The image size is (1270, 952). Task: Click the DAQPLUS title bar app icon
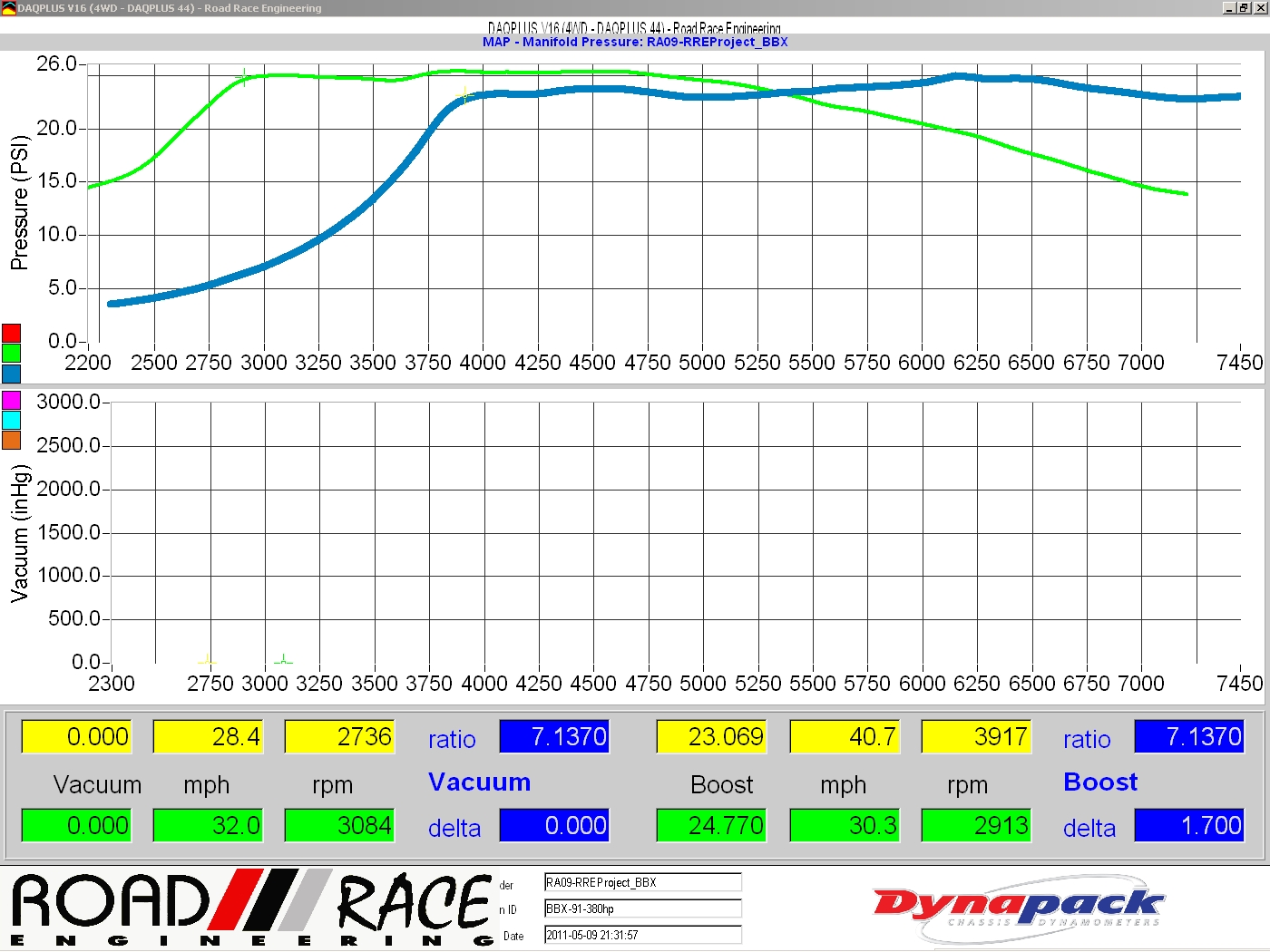8,8
